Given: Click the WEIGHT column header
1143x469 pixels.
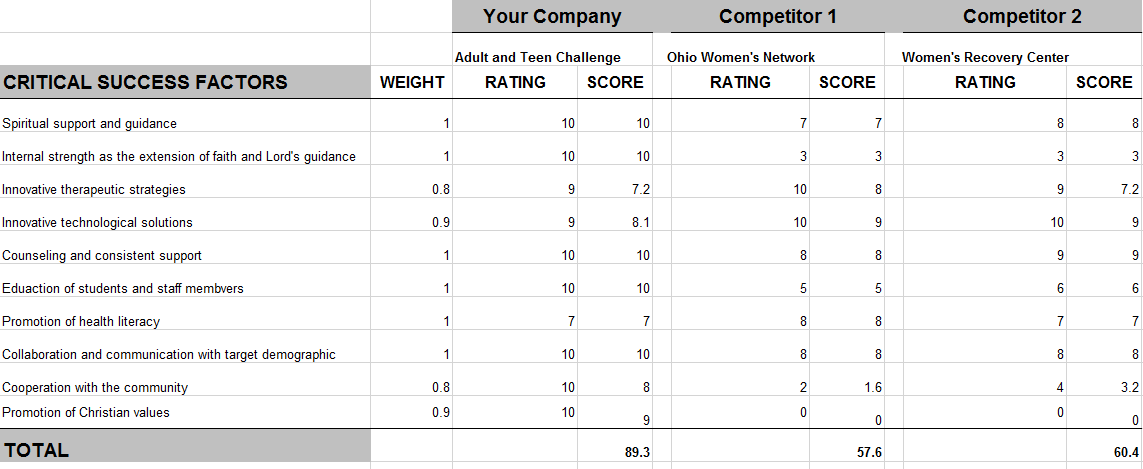Looking at the screenshot, I should (x=412, y=82).
